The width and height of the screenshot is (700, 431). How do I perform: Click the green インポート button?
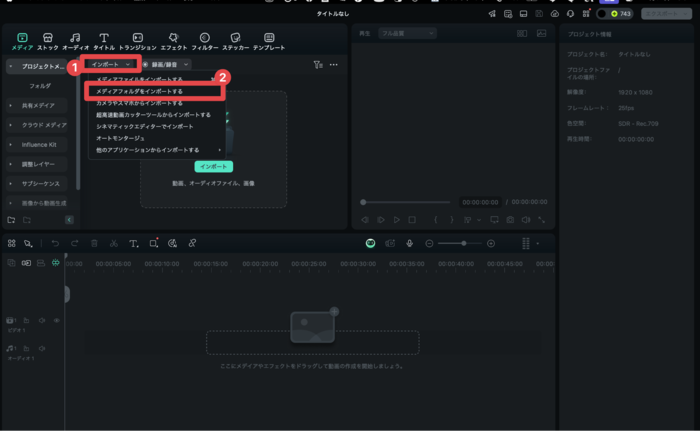pyautogui.click(x=213, y=166)
